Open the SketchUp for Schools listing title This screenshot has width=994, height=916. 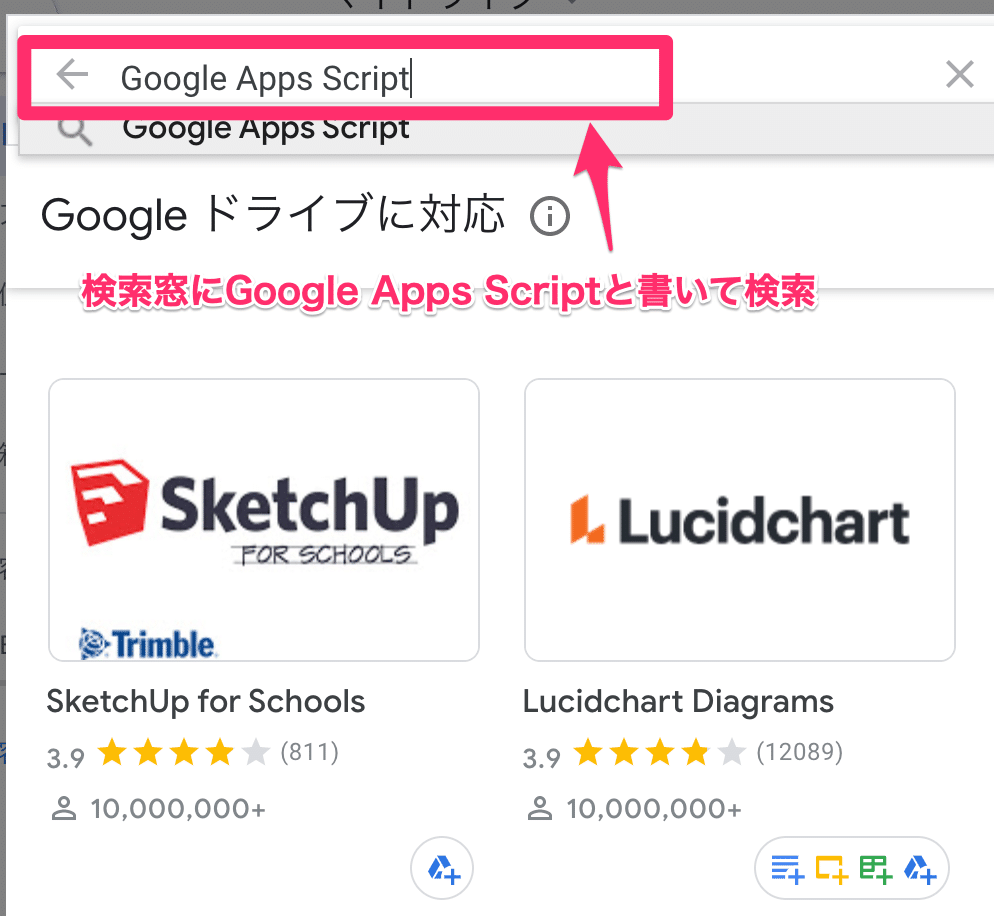205,701
